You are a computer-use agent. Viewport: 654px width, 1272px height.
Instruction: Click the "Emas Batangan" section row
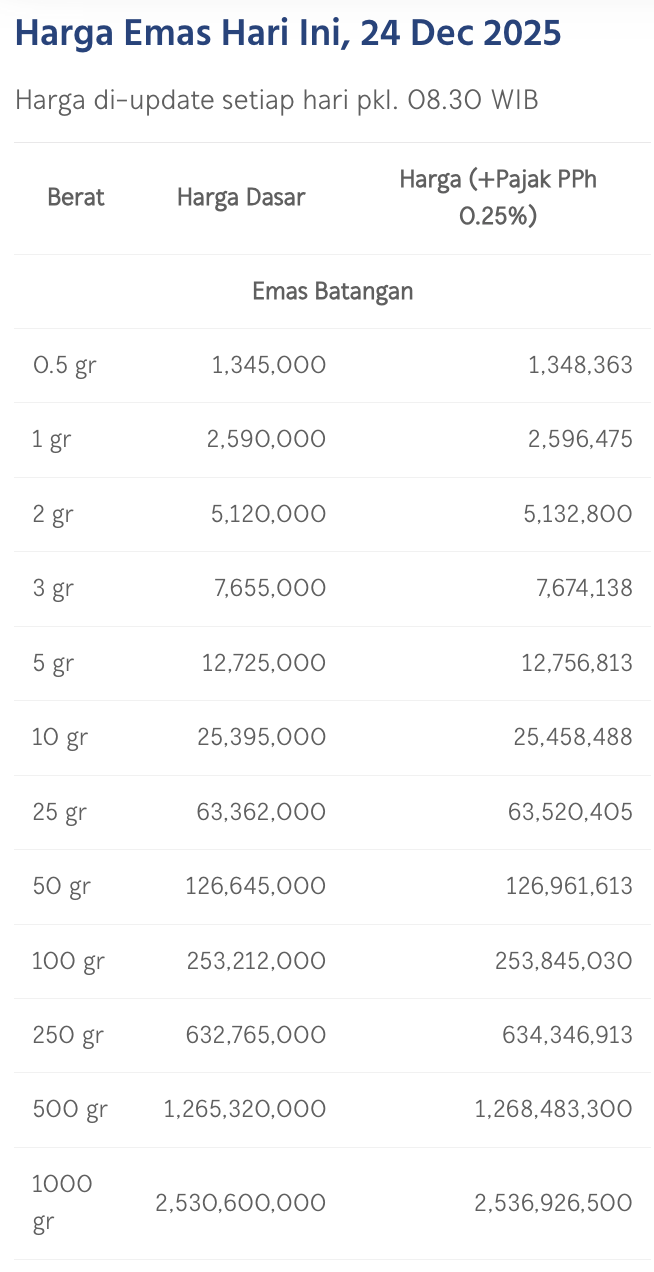click(332, 291)
